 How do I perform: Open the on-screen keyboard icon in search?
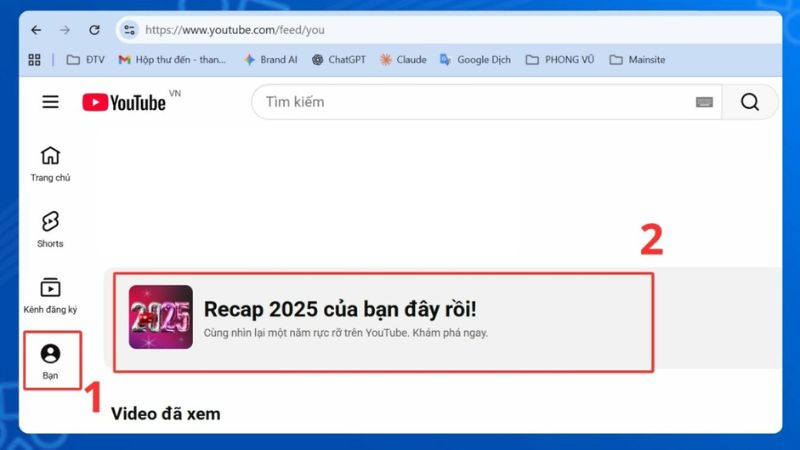click(704, 102)
